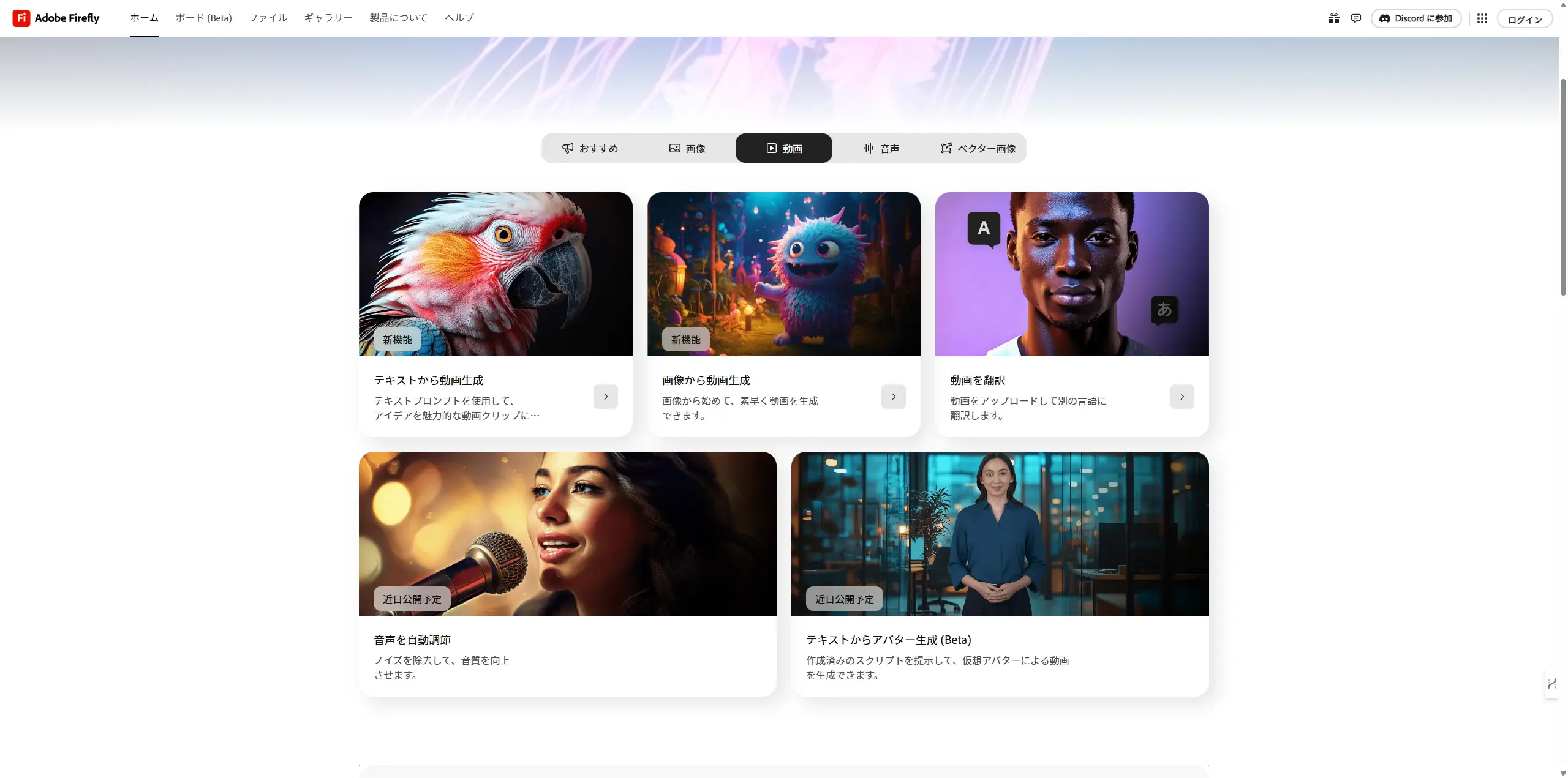This screenshot has height=778, width=1568.
Task: Select the 動画 tab
Action: pyautogui.click(x=784, y=148)
